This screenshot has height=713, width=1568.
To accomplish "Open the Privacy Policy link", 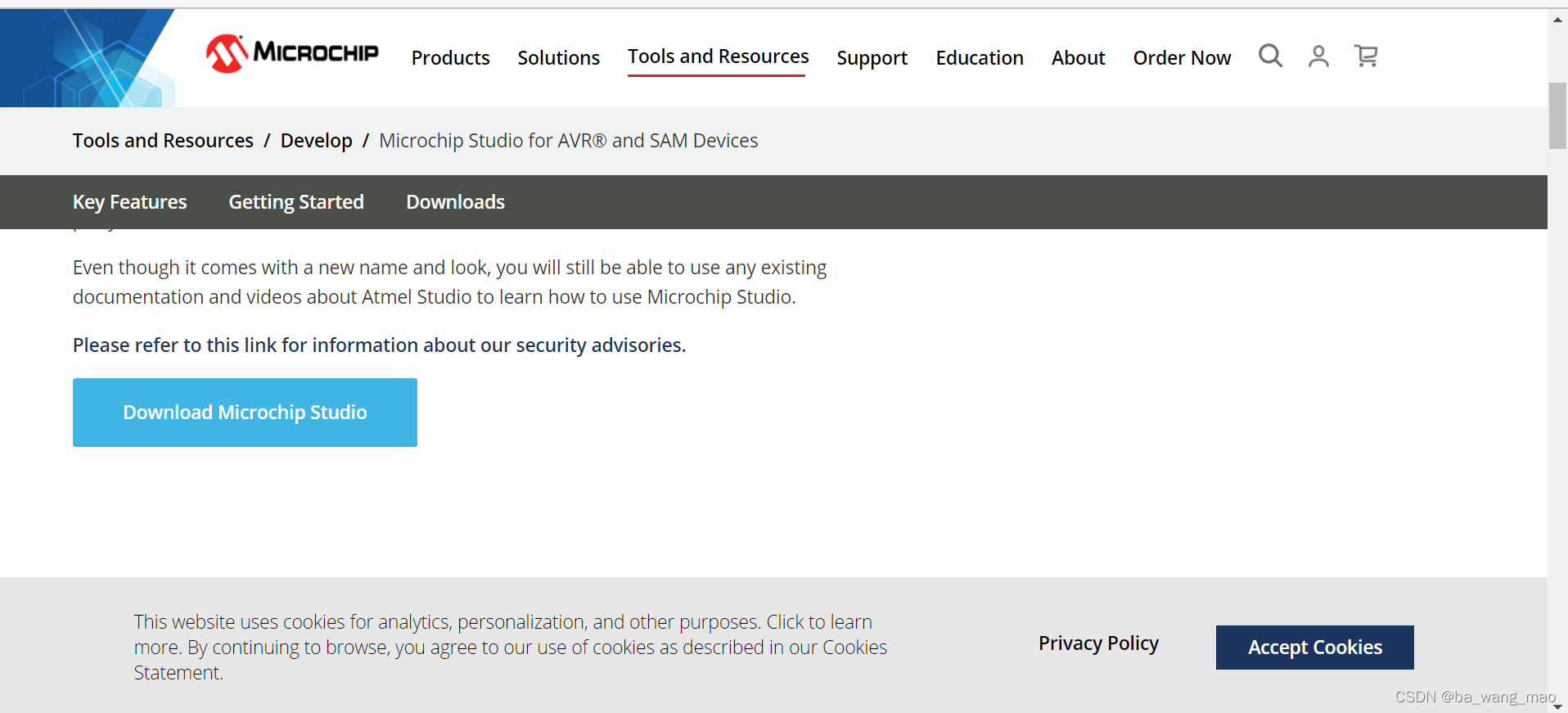I will click(1098, 643).
